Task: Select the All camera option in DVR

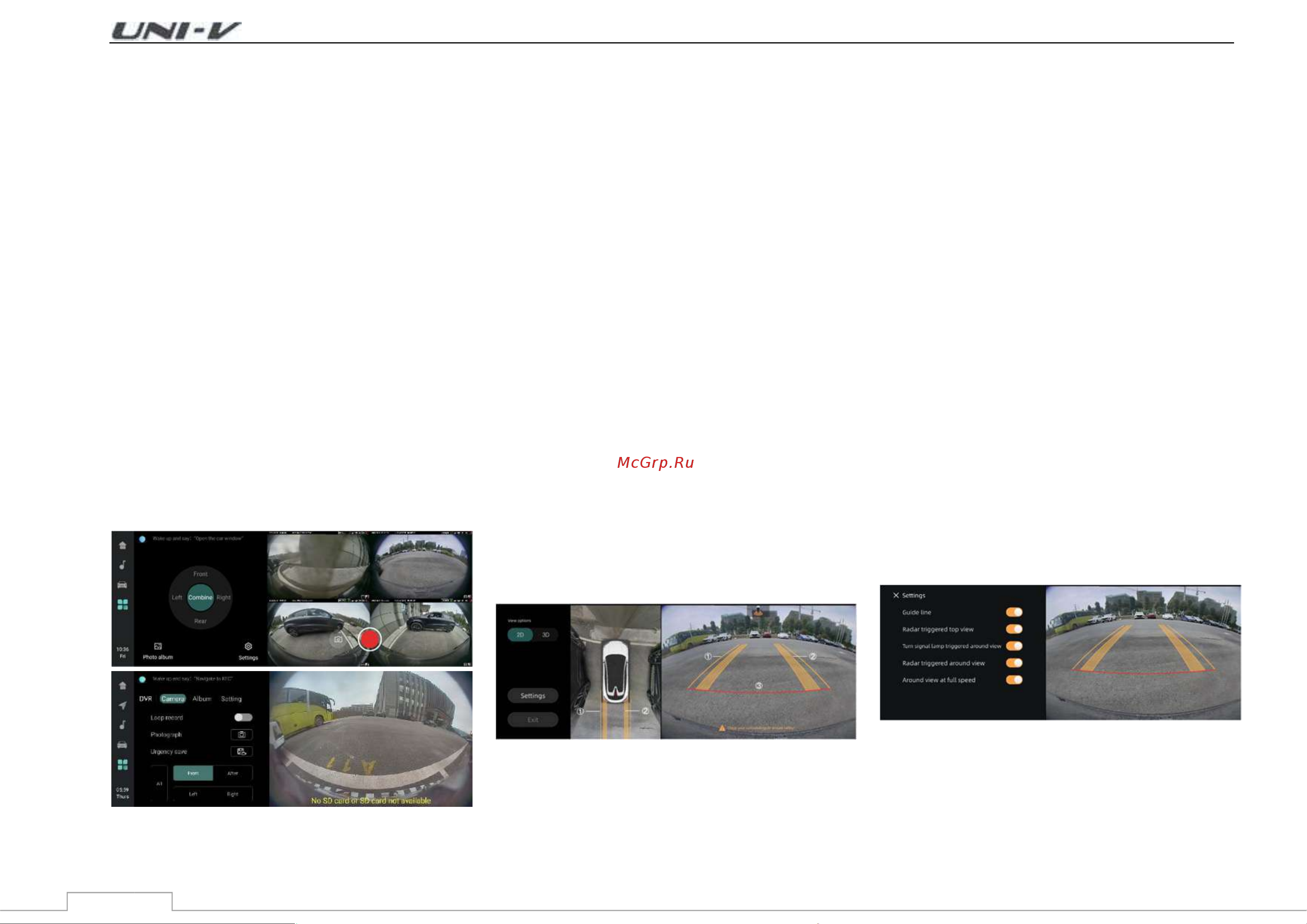Action: (159, 784)
